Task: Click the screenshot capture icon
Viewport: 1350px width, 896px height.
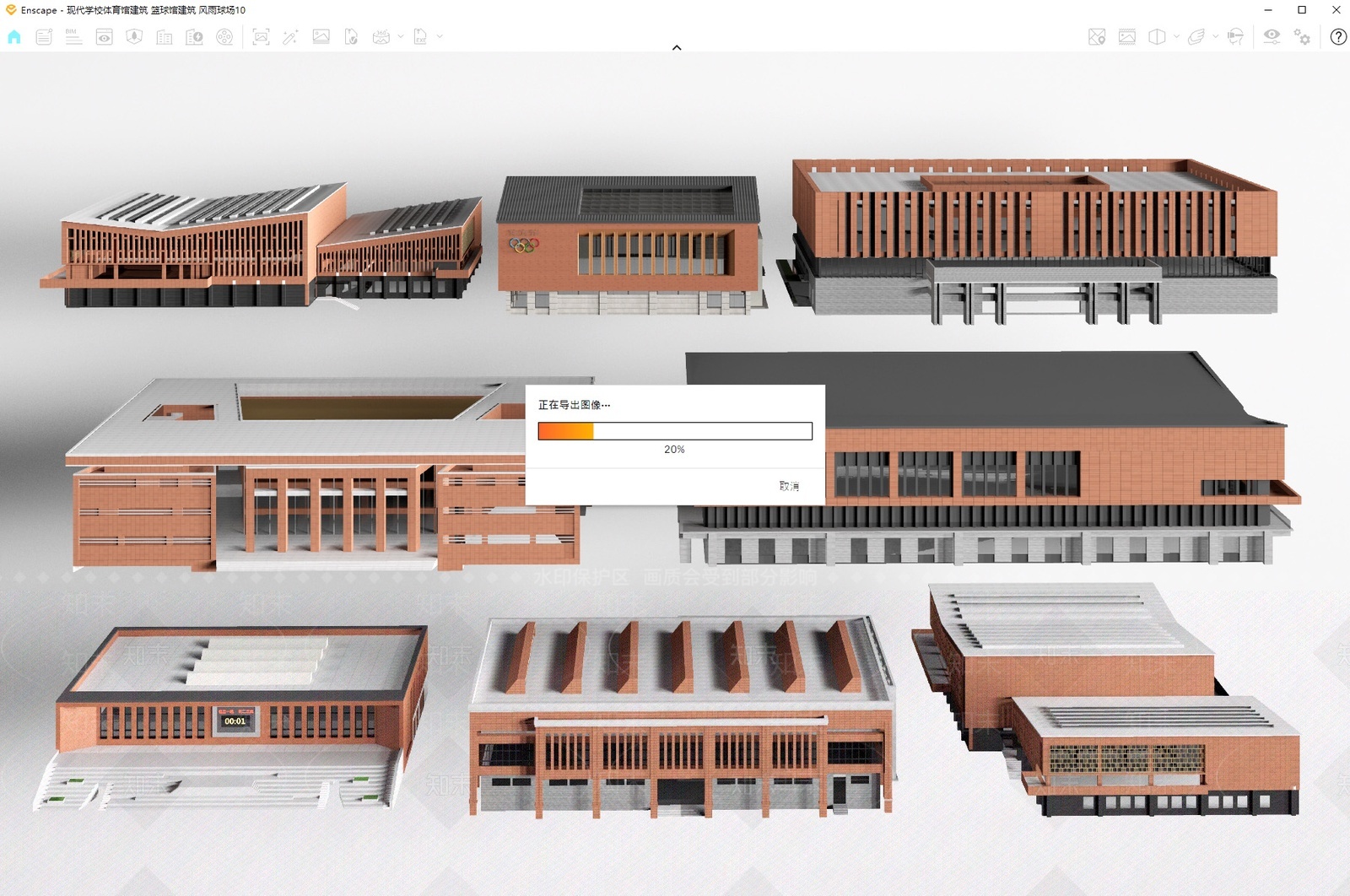Action: 261,37
